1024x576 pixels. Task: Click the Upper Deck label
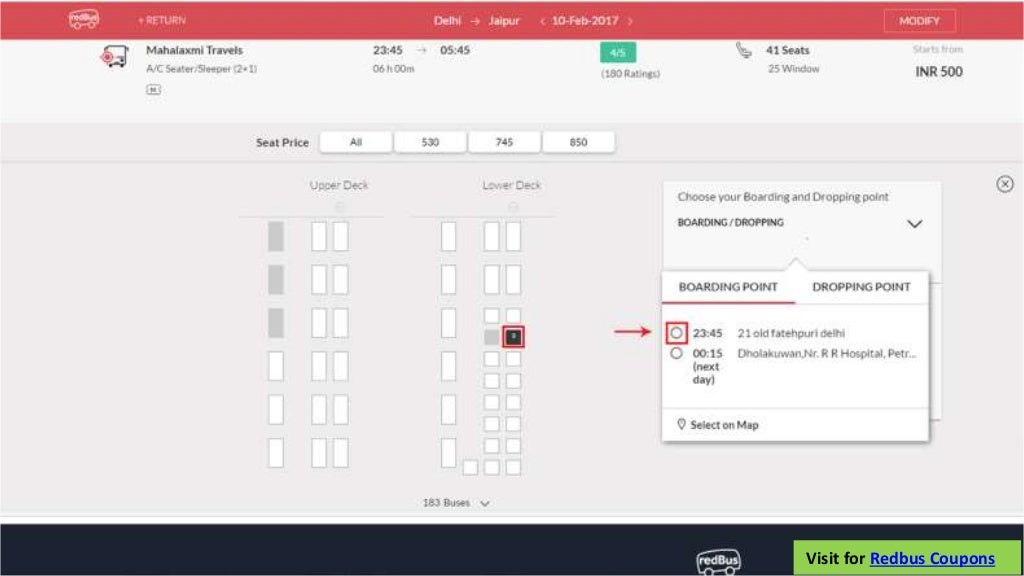click(339, 185)
